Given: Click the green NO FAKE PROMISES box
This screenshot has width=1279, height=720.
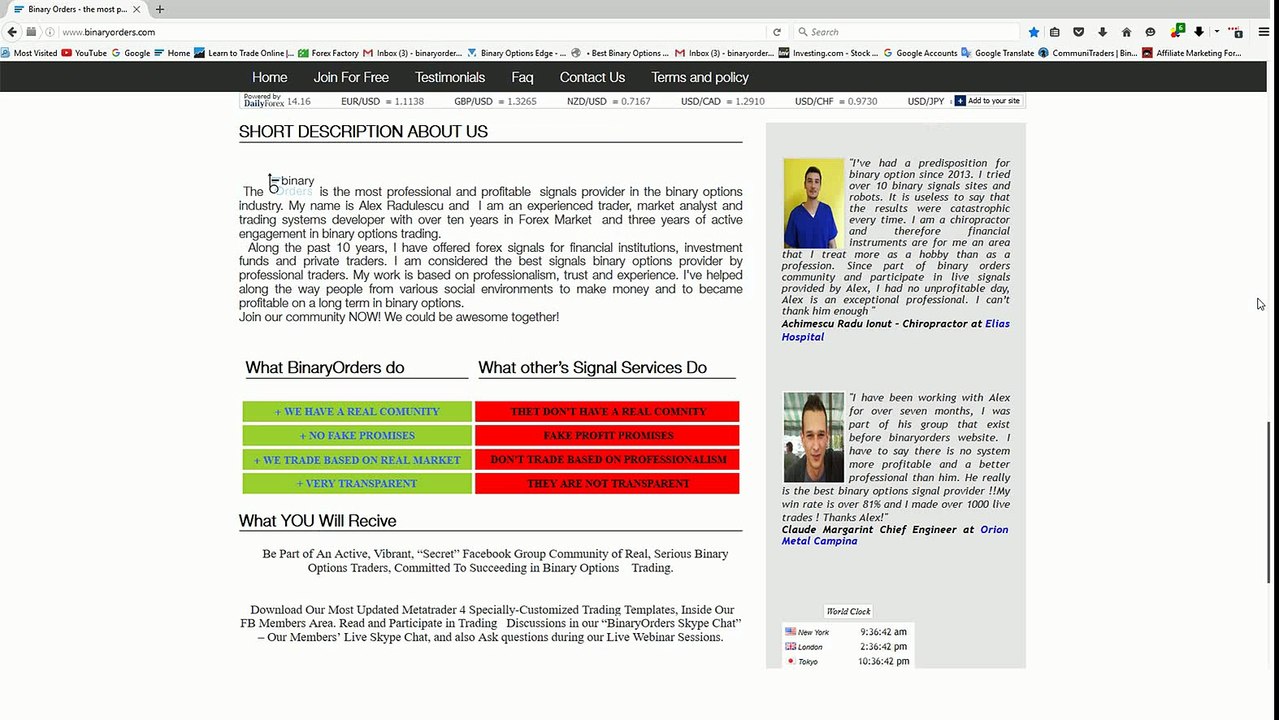Looking at the screenshot, I should (x=357, y=435).
